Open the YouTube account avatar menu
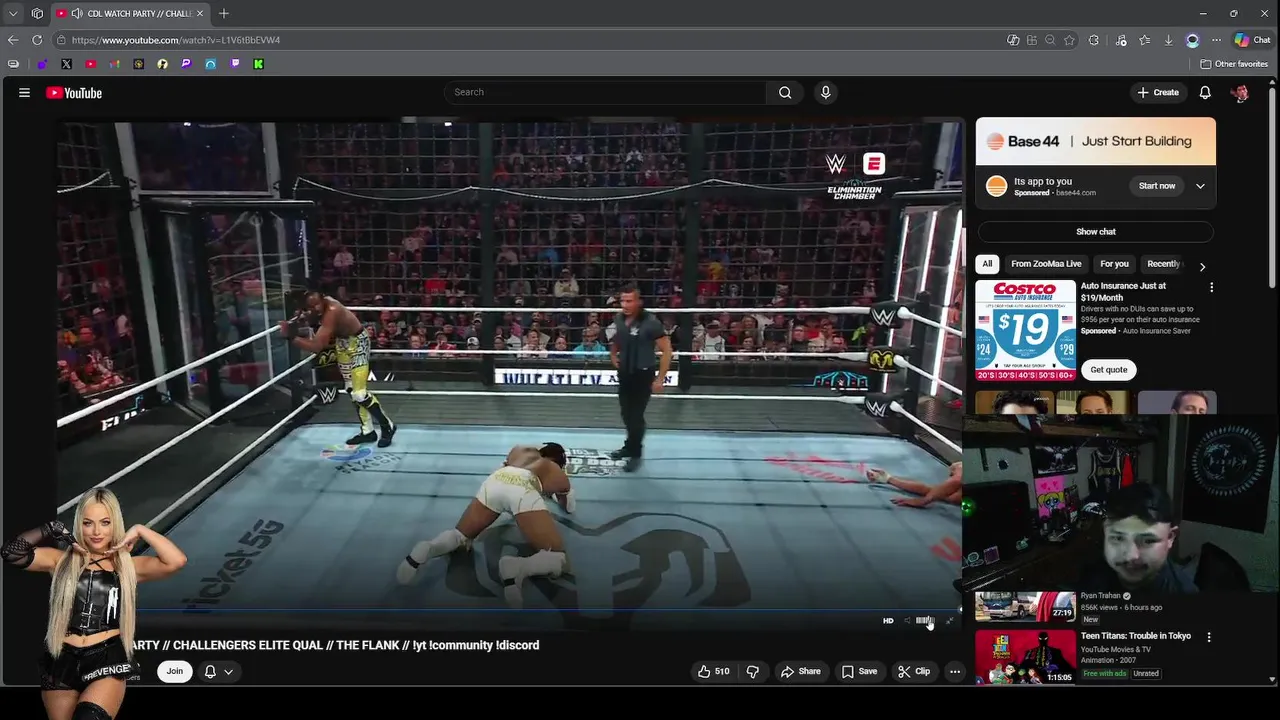 click(x=1240, y=92)
